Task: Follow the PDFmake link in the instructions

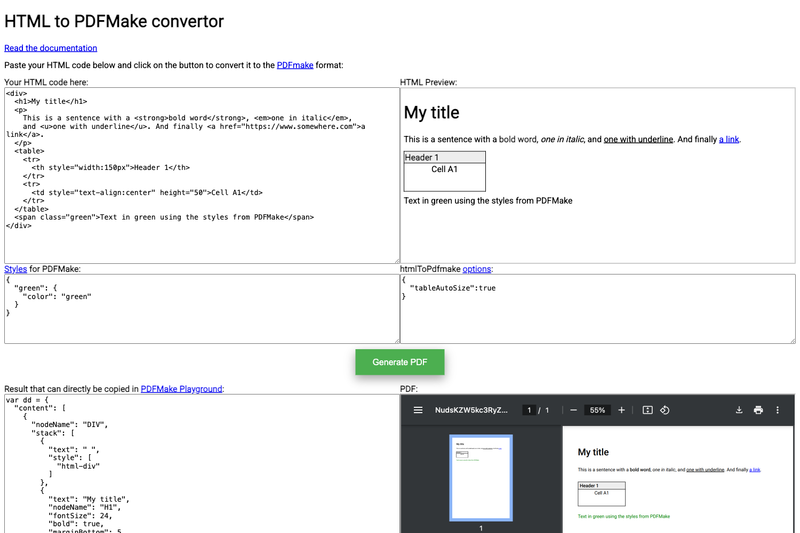Action: pyautogui.click(x=295, y=65)
